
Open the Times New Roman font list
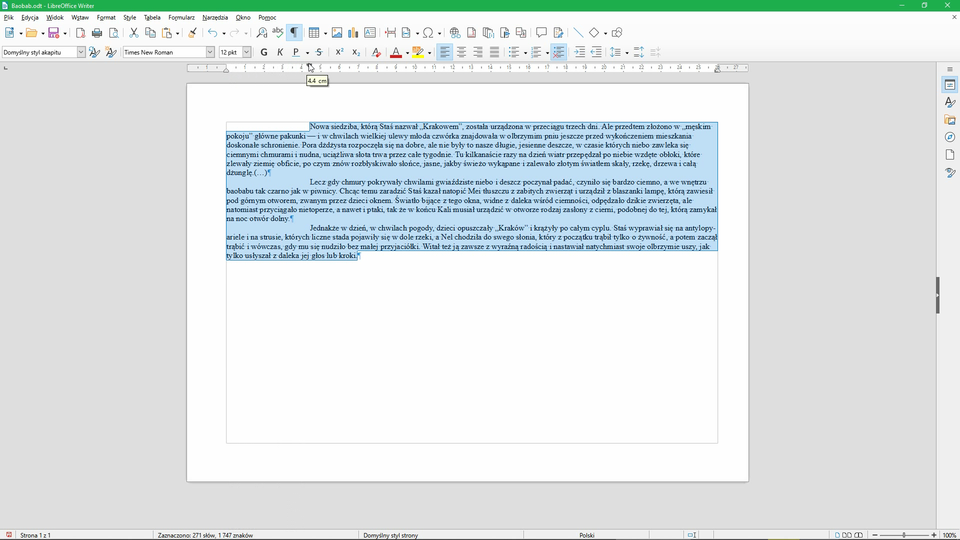click(x=210, y=52)
